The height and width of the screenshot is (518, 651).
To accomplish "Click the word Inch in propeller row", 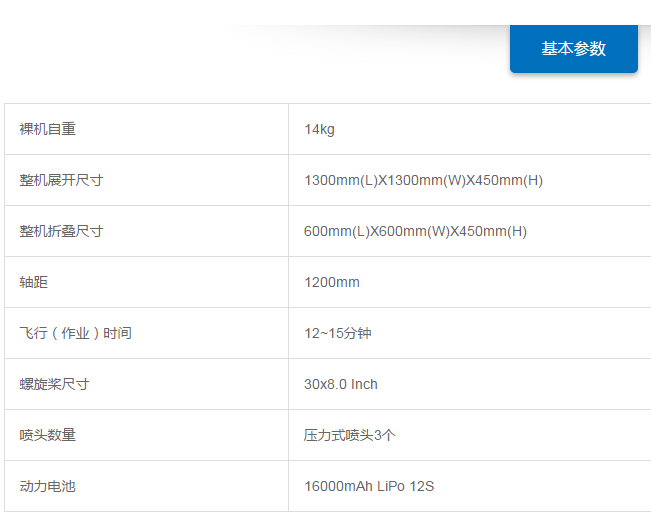I will 364,384.
